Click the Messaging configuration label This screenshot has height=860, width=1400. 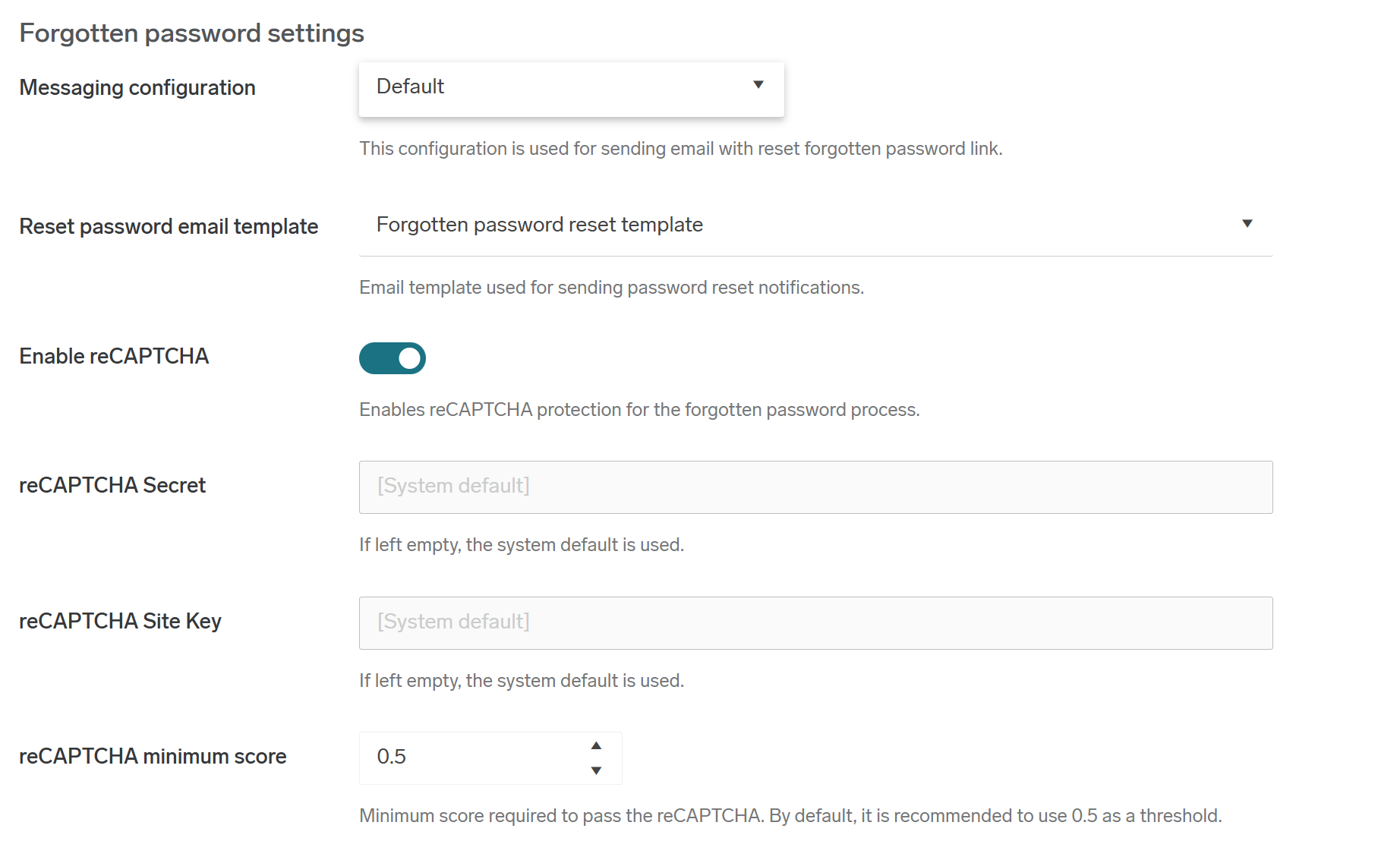(x=137, y=88)
